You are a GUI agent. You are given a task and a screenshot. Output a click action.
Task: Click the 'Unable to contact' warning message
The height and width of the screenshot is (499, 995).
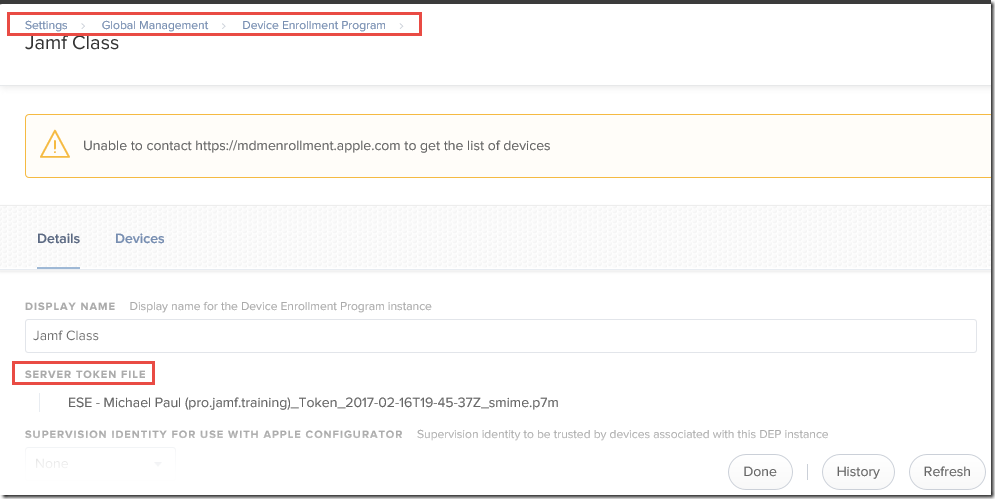click(x=317, y=145)
